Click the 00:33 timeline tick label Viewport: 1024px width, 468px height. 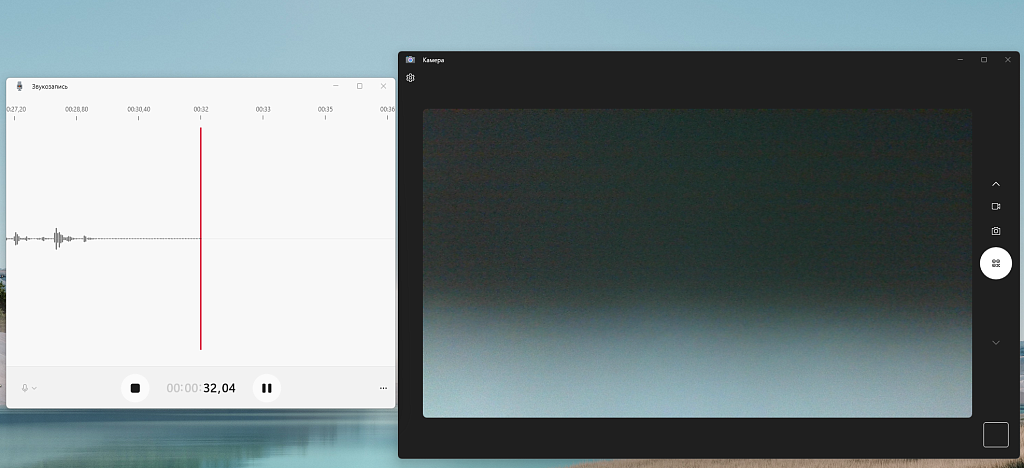[x=263, y=110]
